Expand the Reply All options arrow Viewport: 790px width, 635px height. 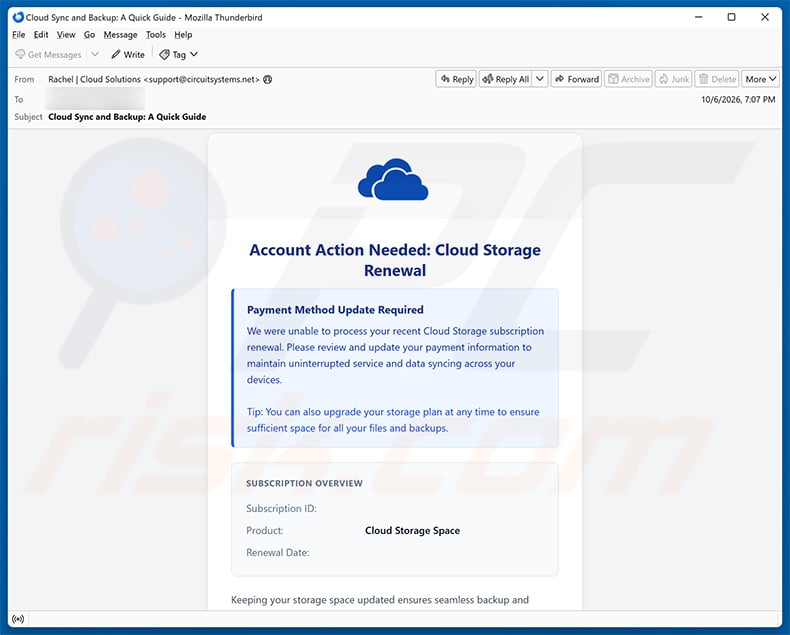tap(540, 79)
